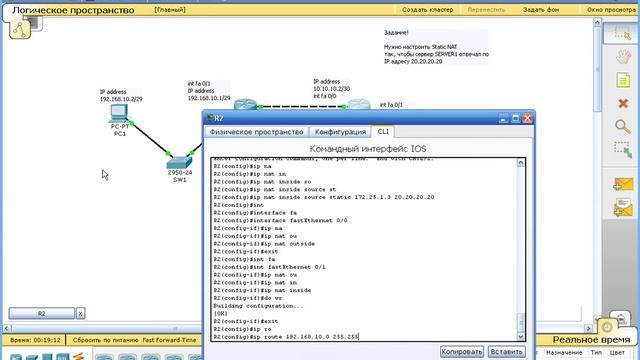Click the Realtime mode label
This screenshot has height=360, width=640.
[591, 340]
